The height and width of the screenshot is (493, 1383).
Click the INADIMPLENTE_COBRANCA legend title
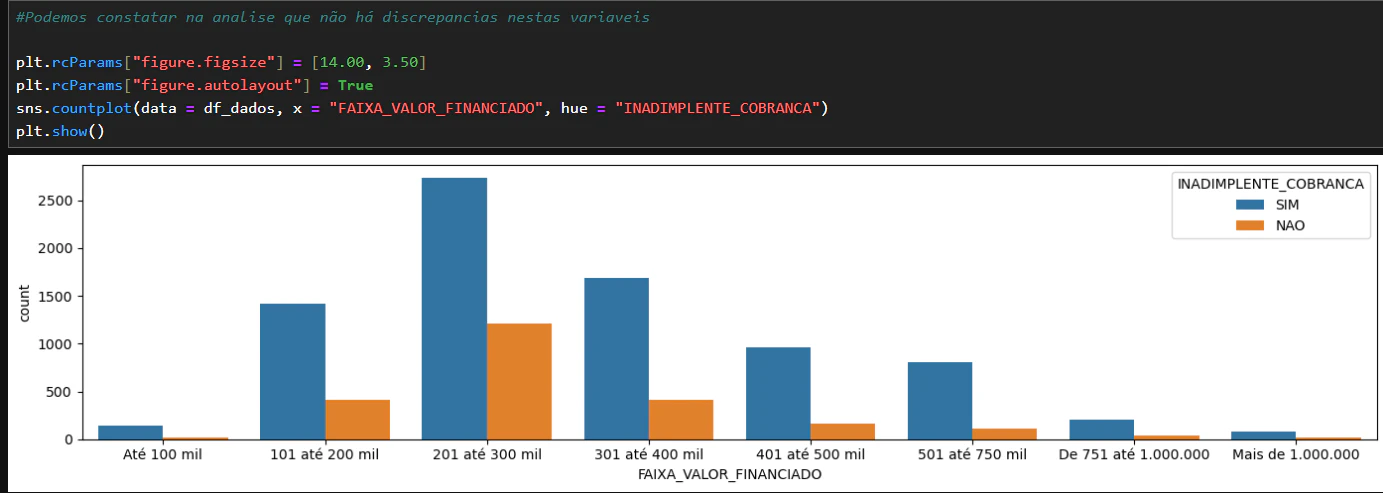point(1271,183)
